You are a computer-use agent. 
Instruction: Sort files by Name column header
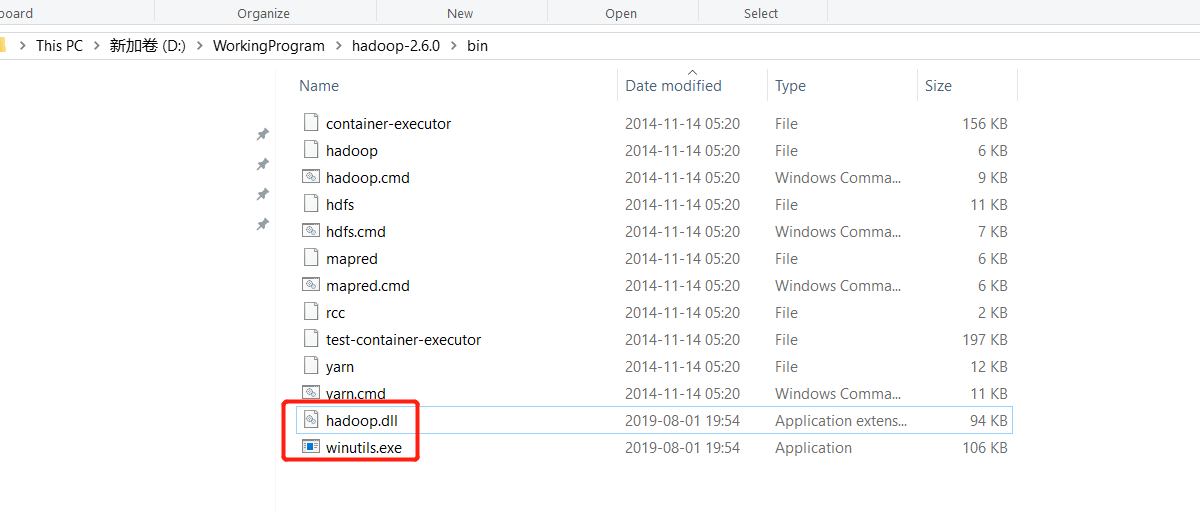pyautogui.click(x=319, y=86)
